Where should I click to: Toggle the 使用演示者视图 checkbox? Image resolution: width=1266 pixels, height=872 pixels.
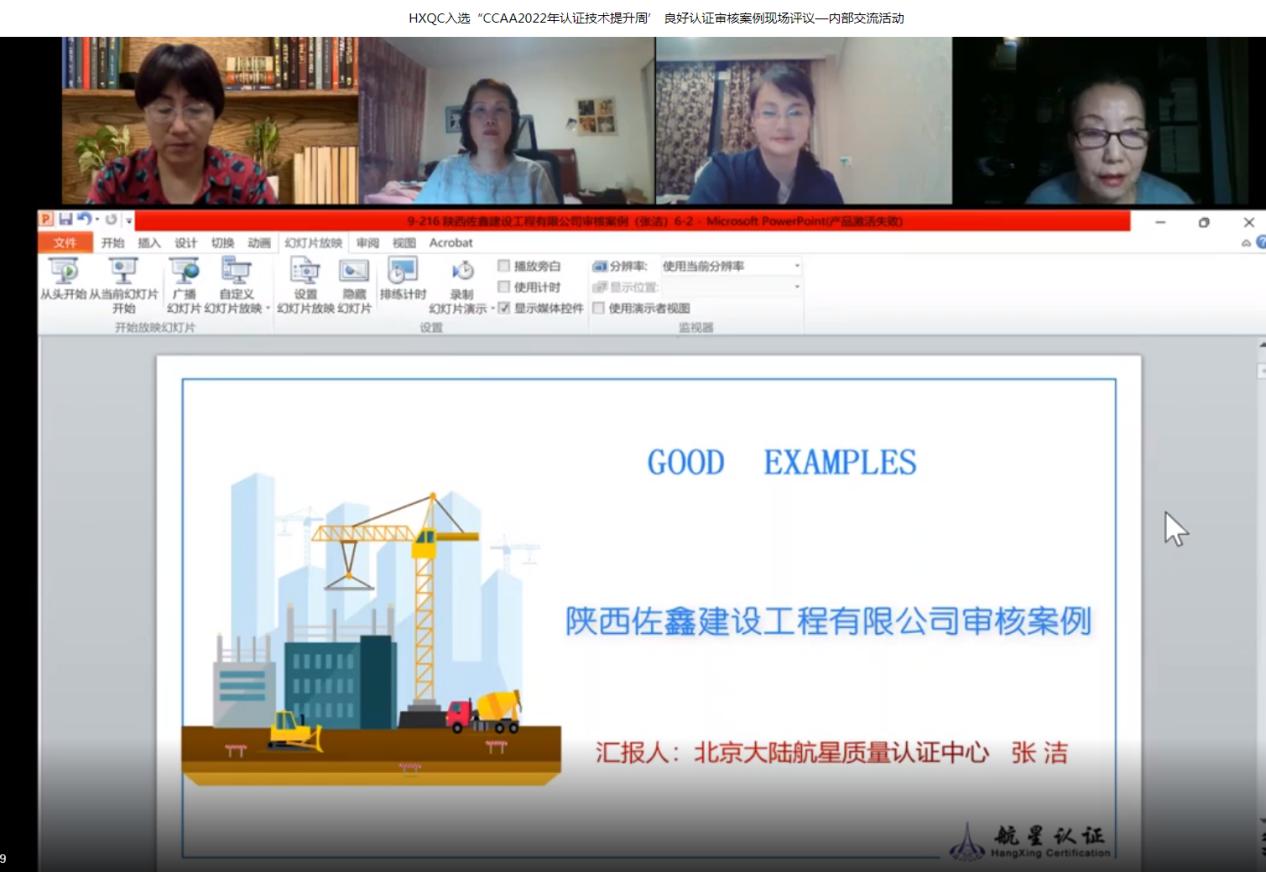click(599, 308)
